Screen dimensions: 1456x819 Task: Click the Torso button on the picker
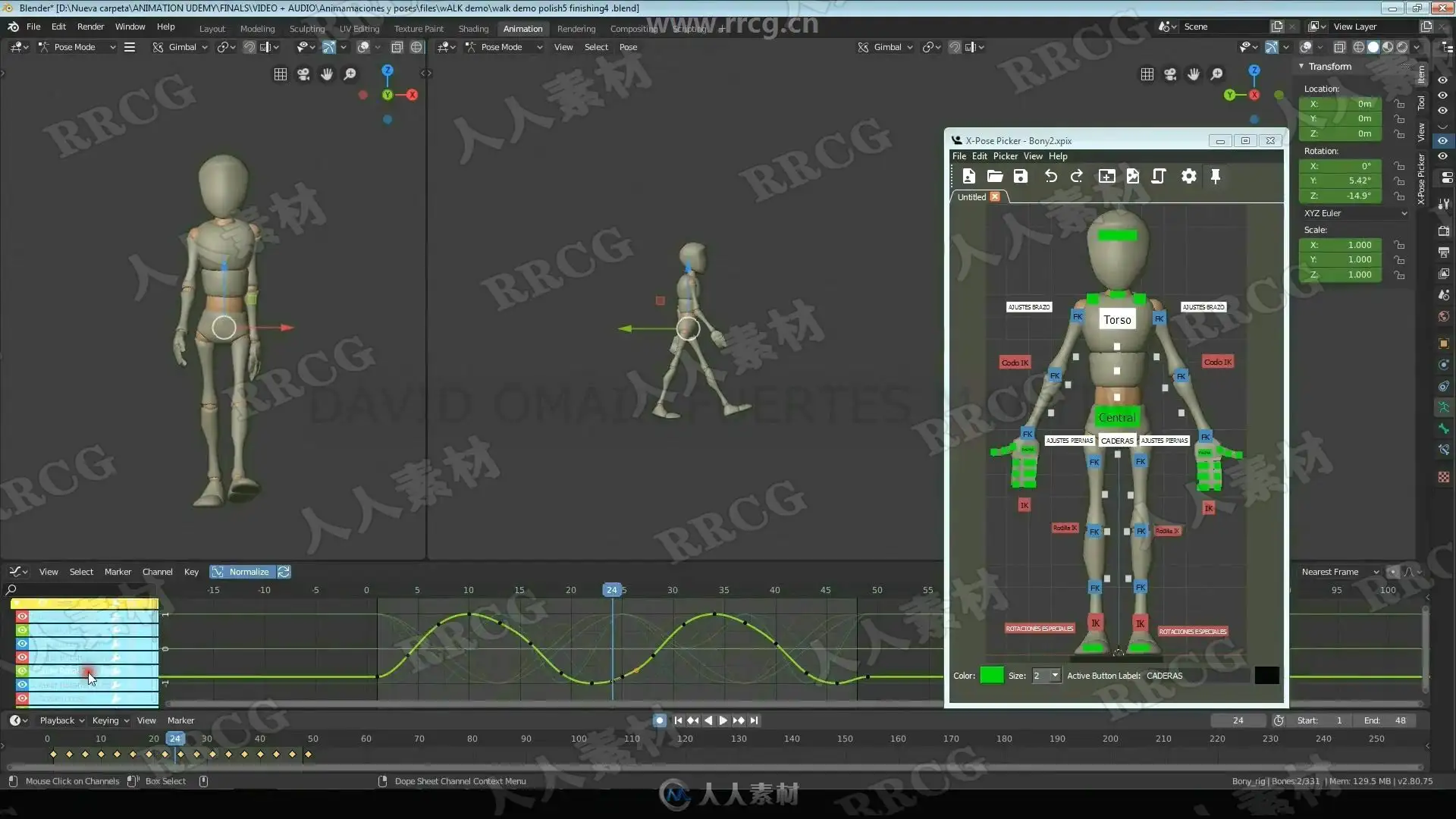click(x=1117, y=320)
